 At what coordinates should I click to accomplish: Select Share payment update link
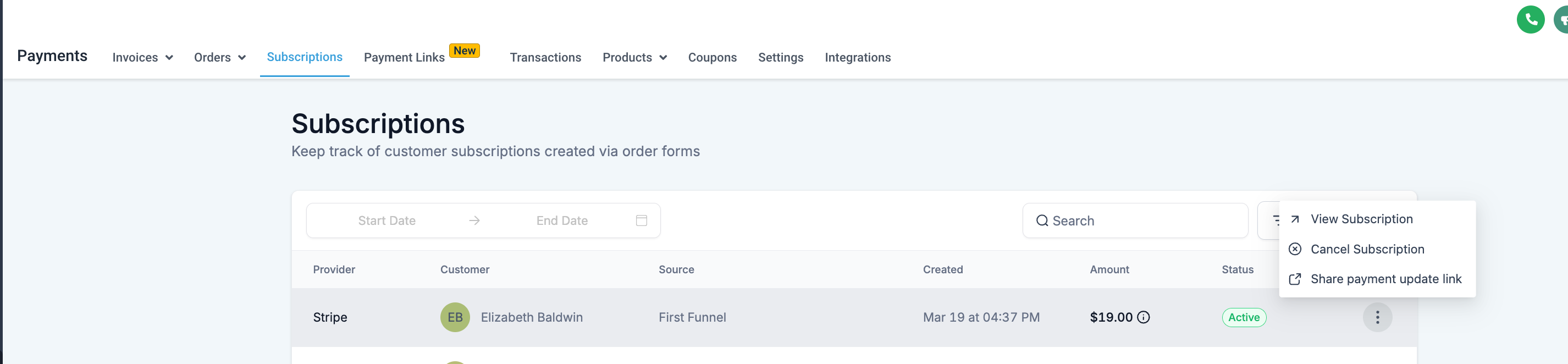pyautogui.click(x=1385, y=279)
